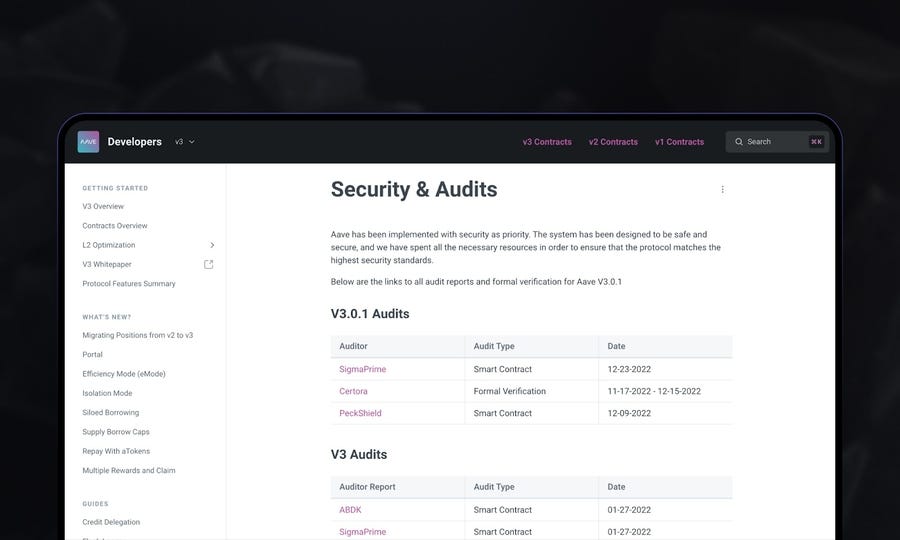This screenshot has height=540, width=900.
Task: Go to v1 Contracts
Action: (679, 142)
